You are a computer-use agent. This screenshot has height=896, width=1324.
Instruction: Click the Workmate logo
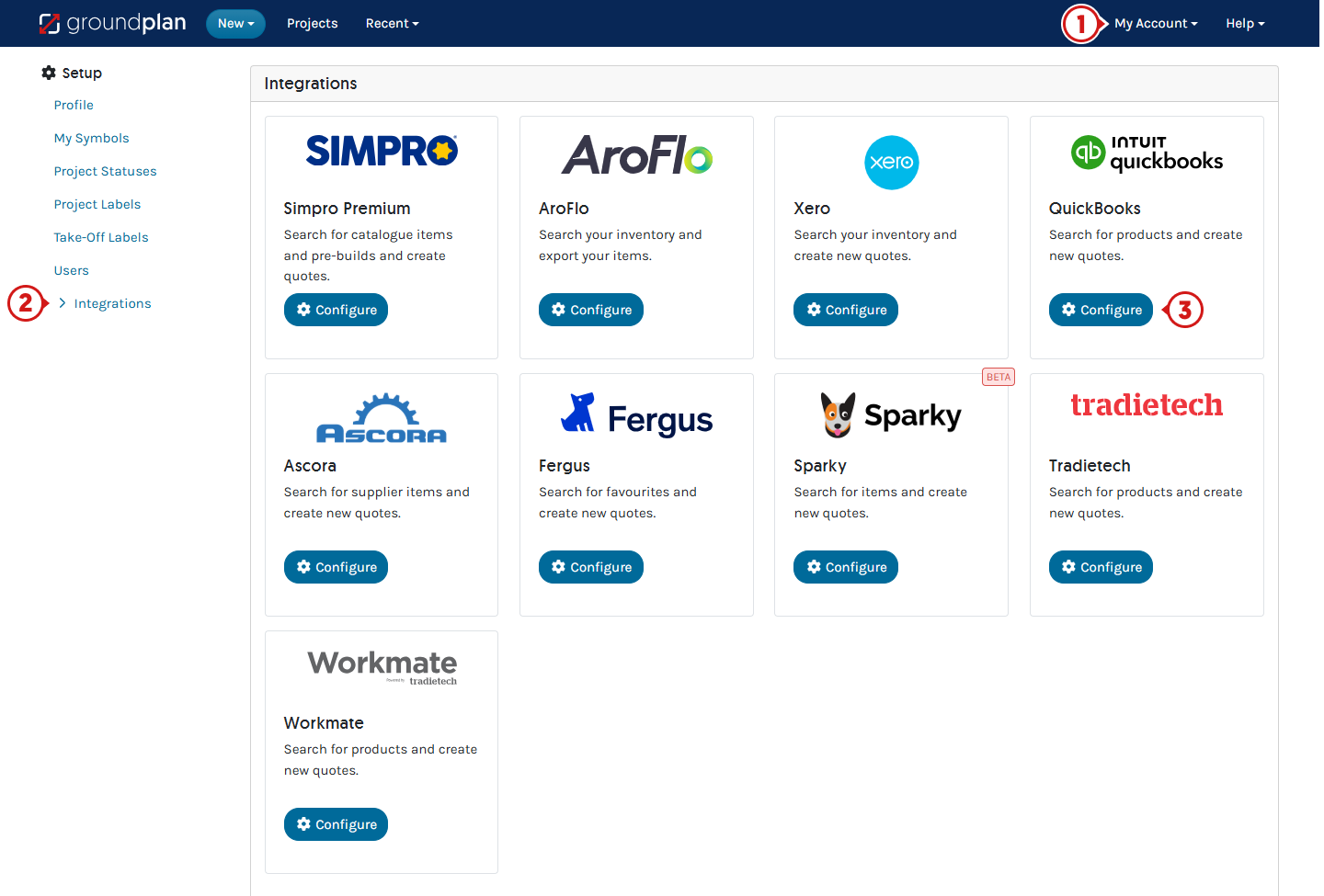point(382,667)
